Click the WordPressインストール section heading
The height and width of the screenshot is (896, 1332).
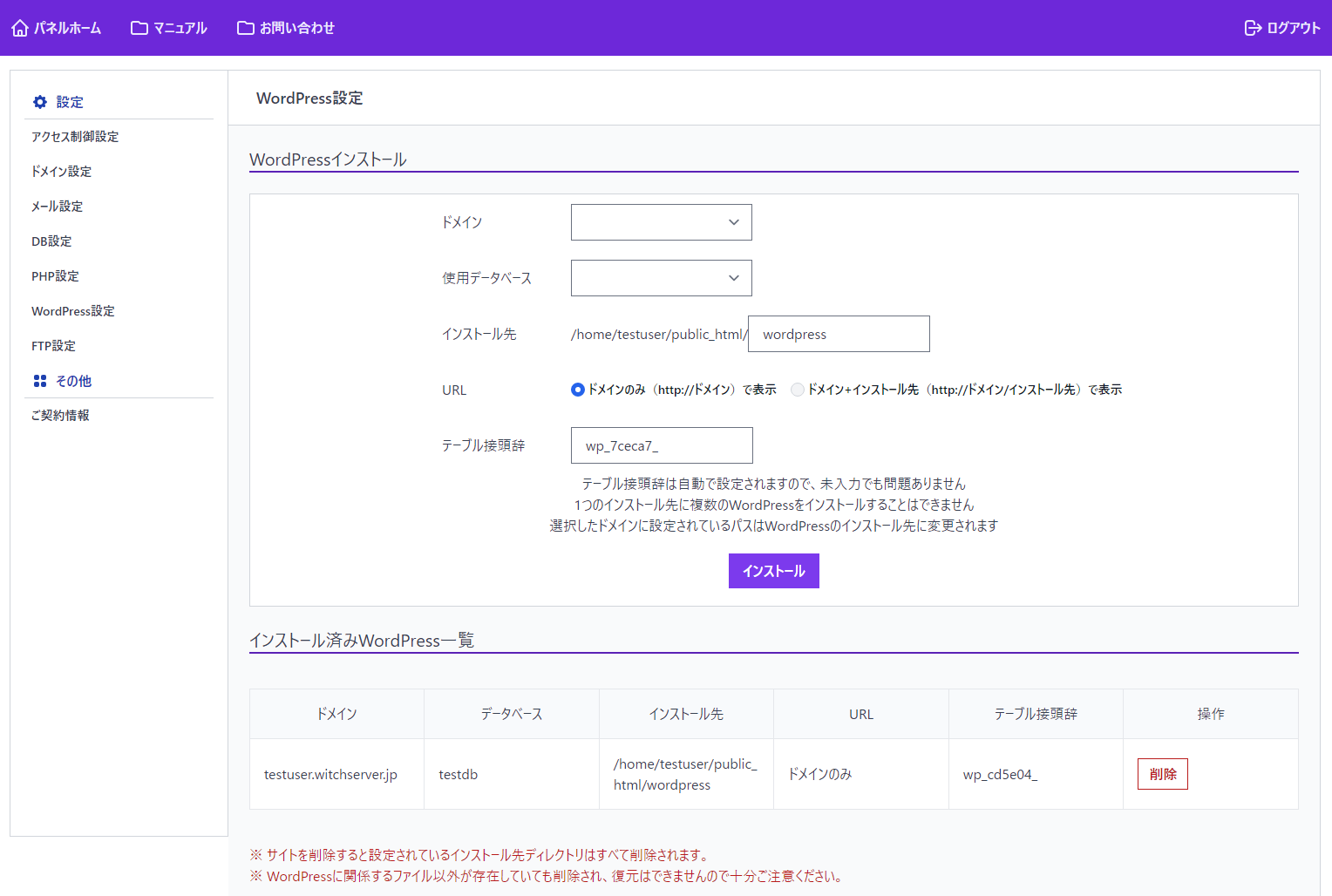click(328, 160)
